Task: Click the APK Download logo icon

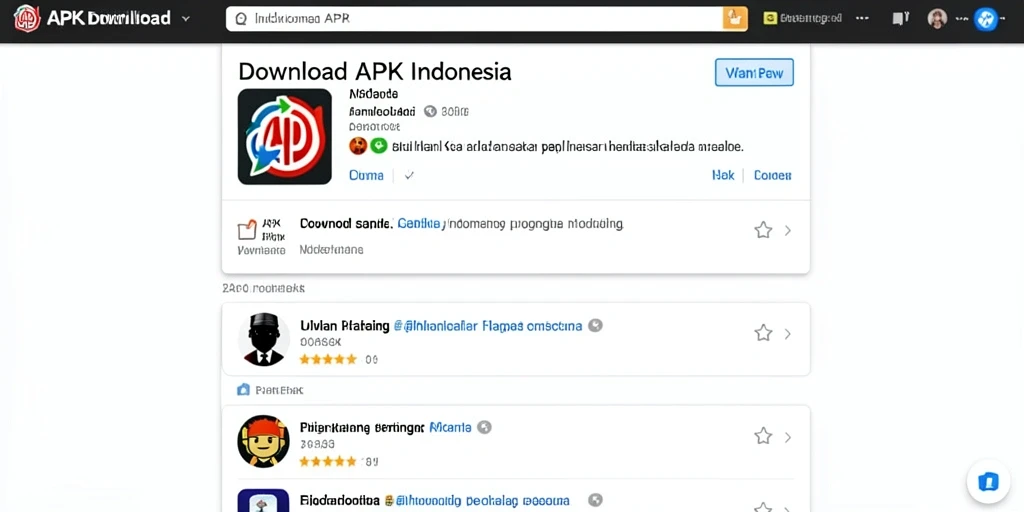Action: point(27,18)
